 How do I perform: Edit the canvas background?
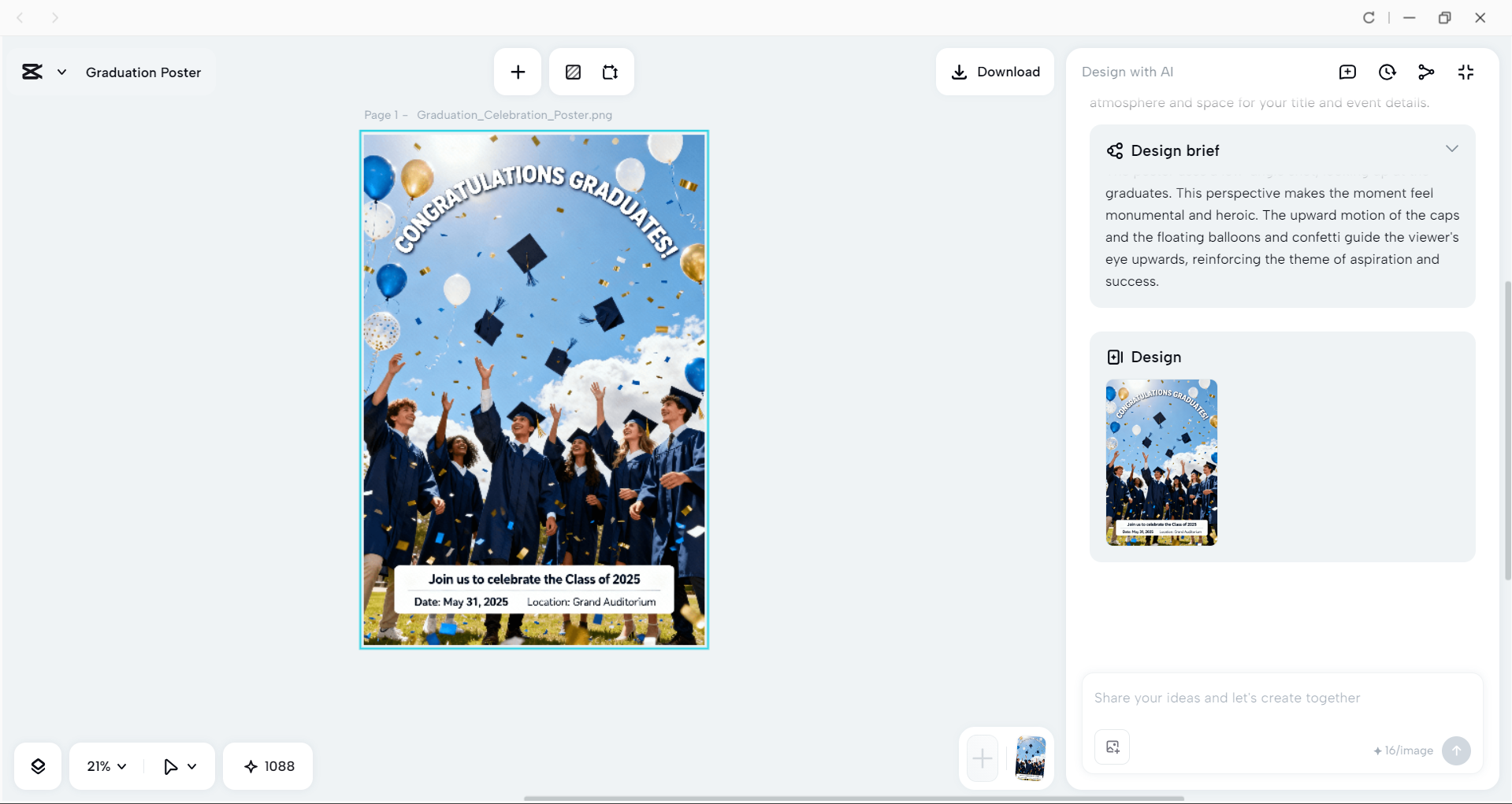pyautogui.click(x=572, y=72)
